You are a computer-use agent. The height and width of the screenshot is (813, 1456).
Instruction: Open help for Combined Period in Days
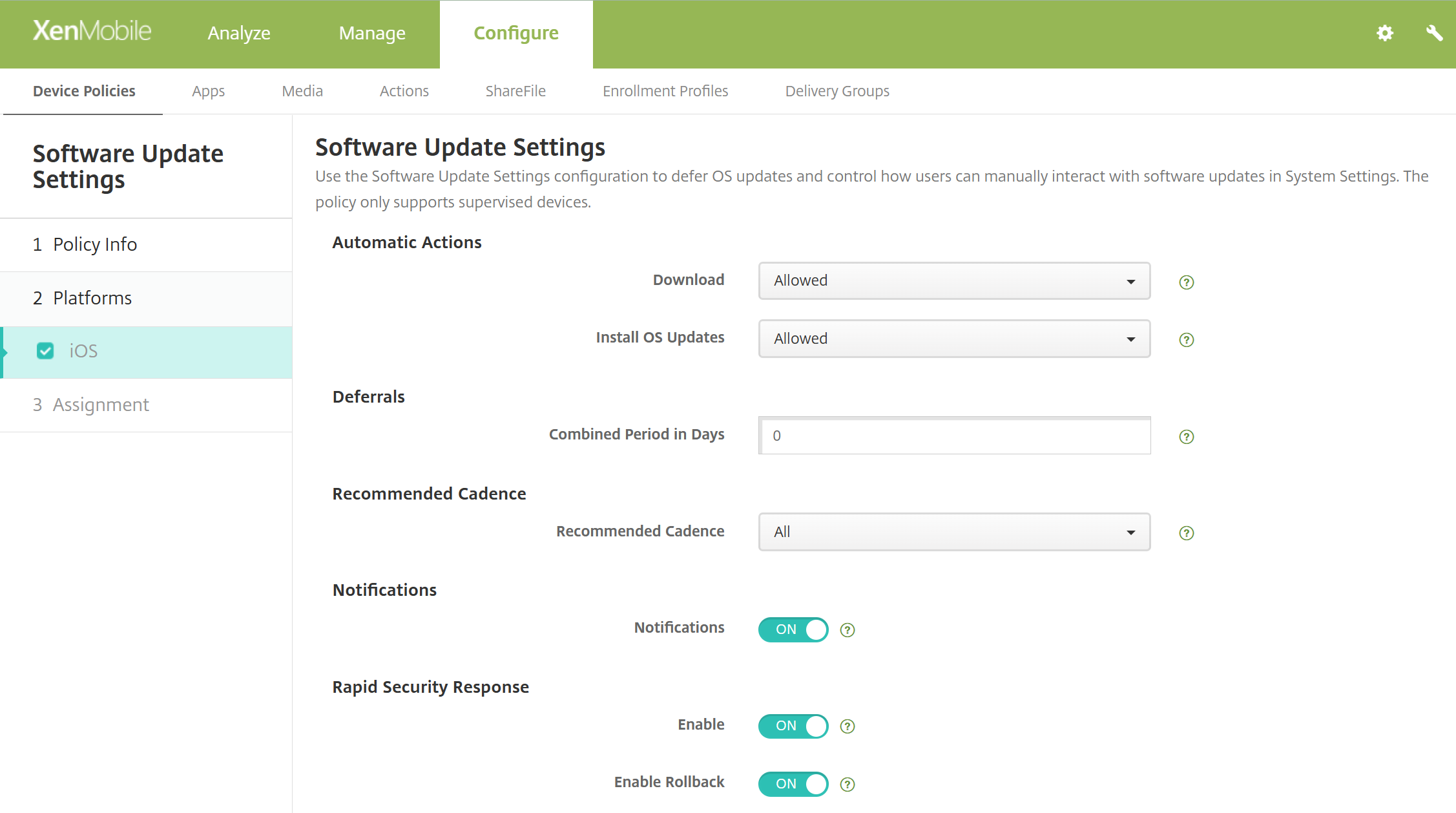click(x=1185, y=437)
